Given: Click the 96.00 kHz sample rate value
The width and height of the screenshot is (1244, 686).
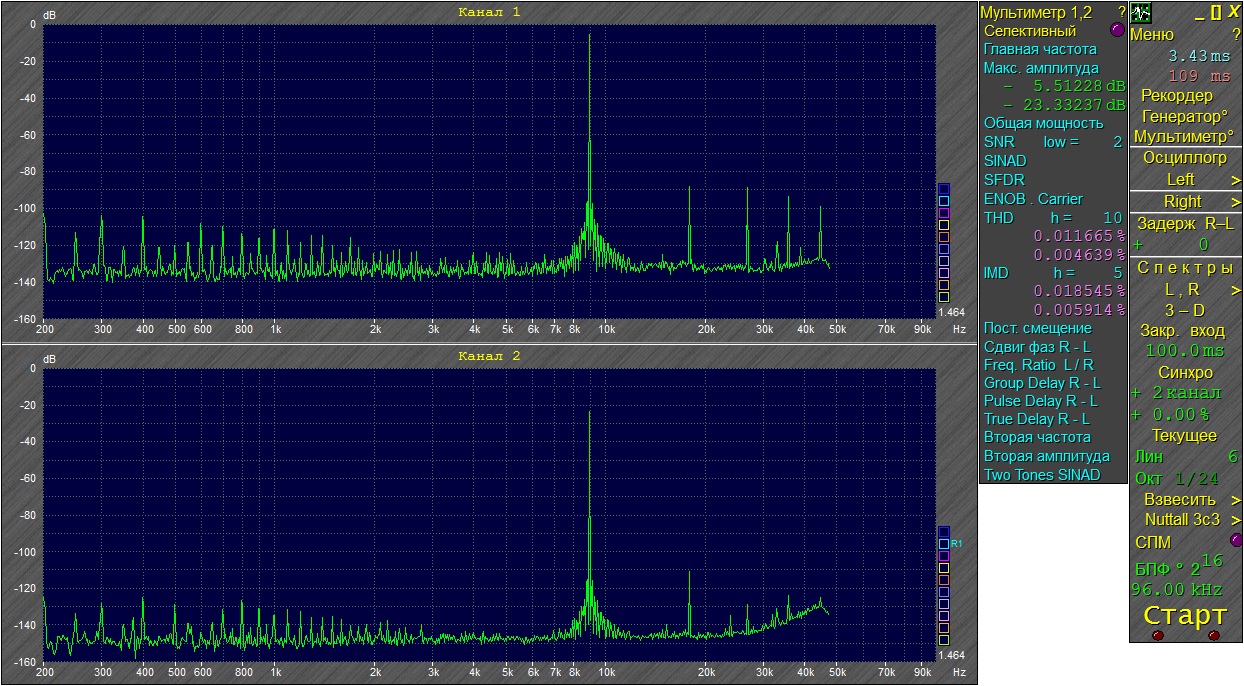Looking at the screenshot, I should tap(1178, 590).
